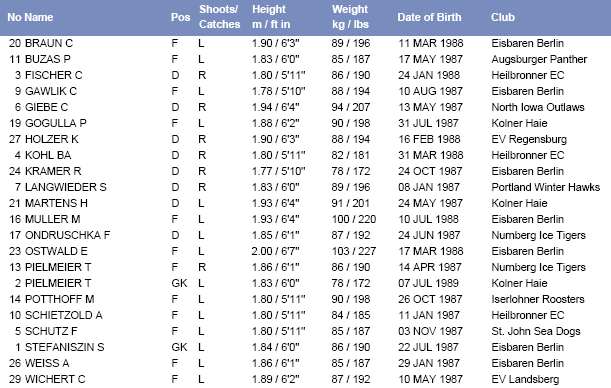The height and width of the screenshot is (388, 611).
Task: Click the Weight kg / lbs header
Action: (x=350, y=17)
